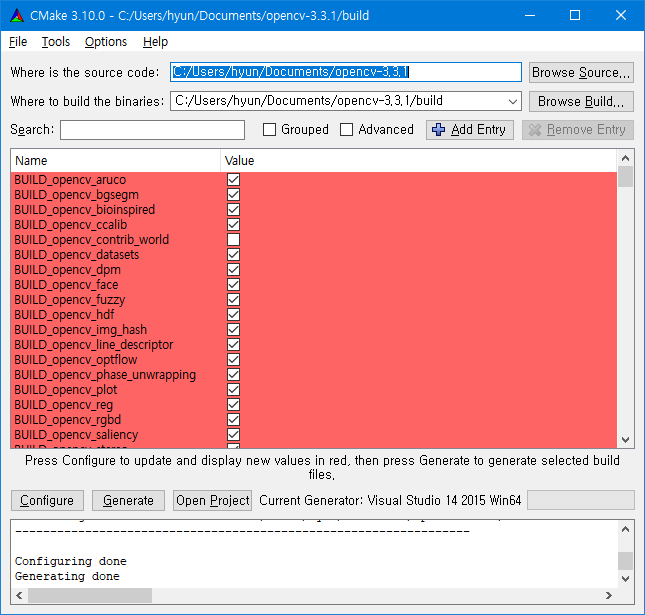
Task: Click the output log scroll left arrow
Action: (19, 595)
